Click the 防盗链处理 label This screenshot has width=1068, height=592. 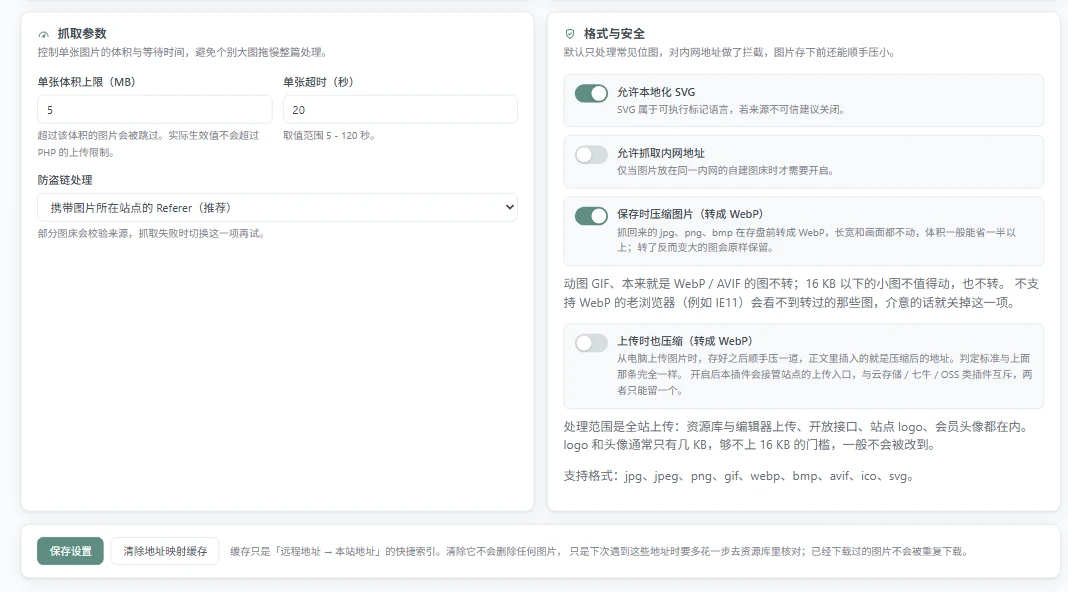tap(65, 181)
